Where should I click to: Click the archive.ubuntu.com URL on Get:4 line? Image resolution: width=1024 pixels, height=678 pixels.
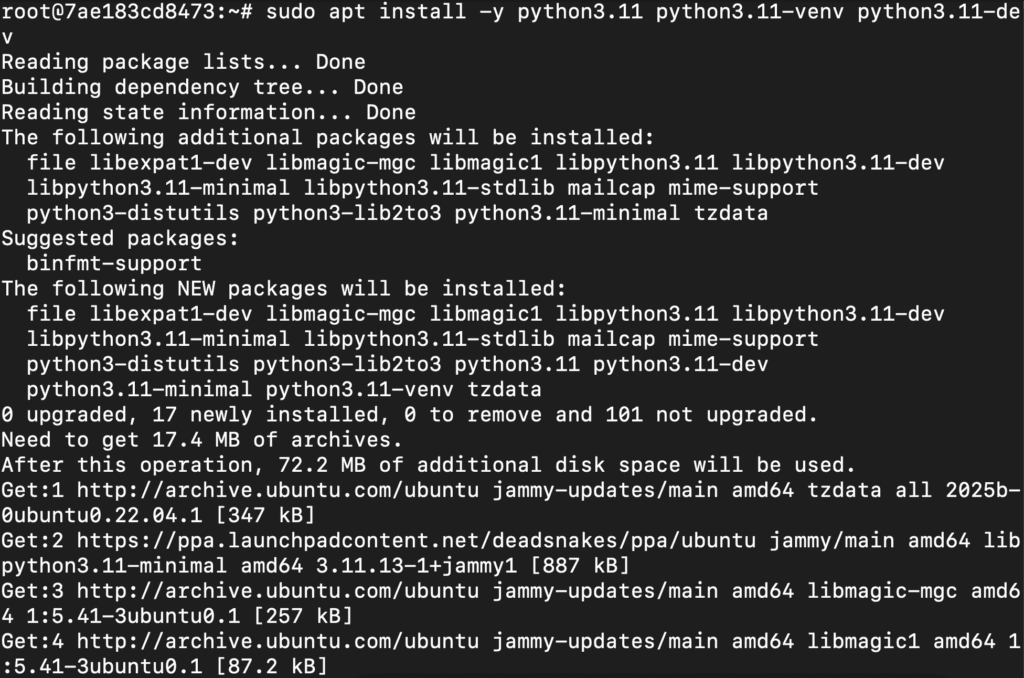(x=278, y=641)
